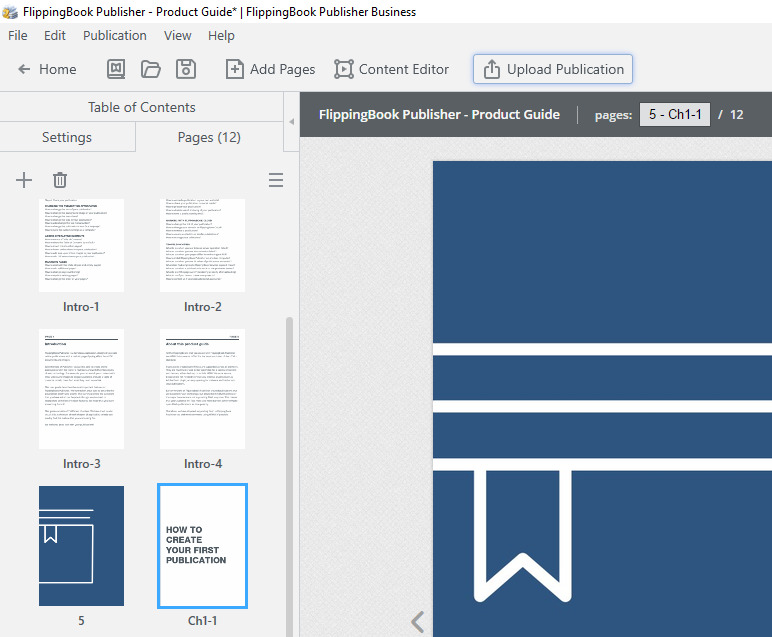This screenshot has width=772, height=637.
Task: Switch to Table of Contents tab
Action: point(142,107)
